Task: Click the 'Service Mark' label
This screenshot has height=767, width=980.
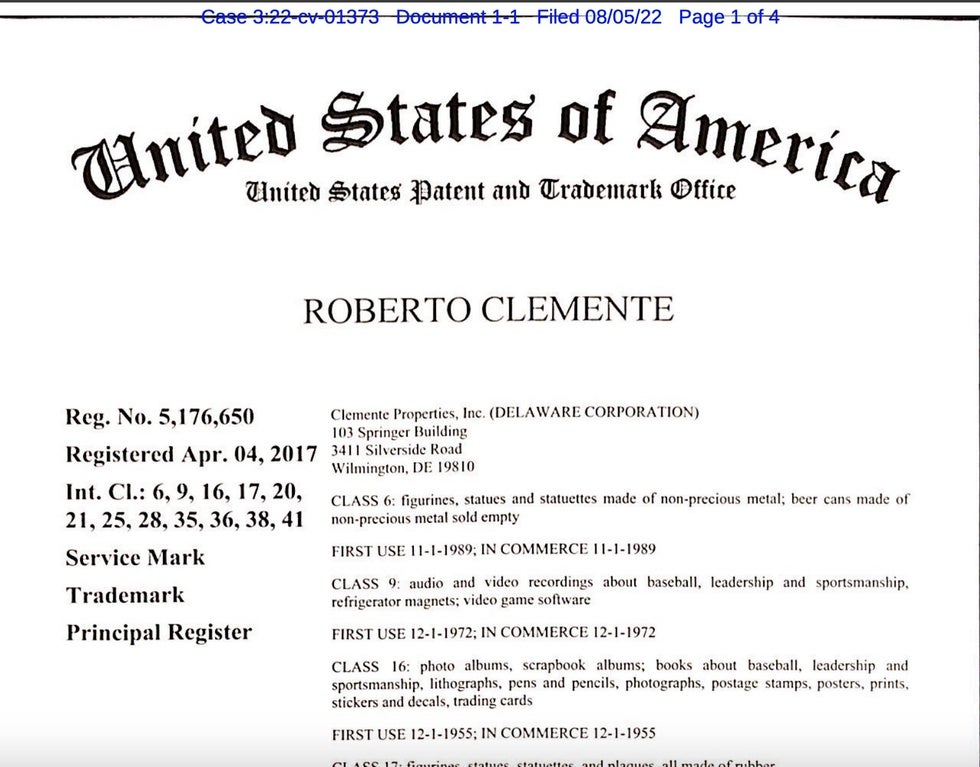Action: pyautogui.click(x=135, y=558)
